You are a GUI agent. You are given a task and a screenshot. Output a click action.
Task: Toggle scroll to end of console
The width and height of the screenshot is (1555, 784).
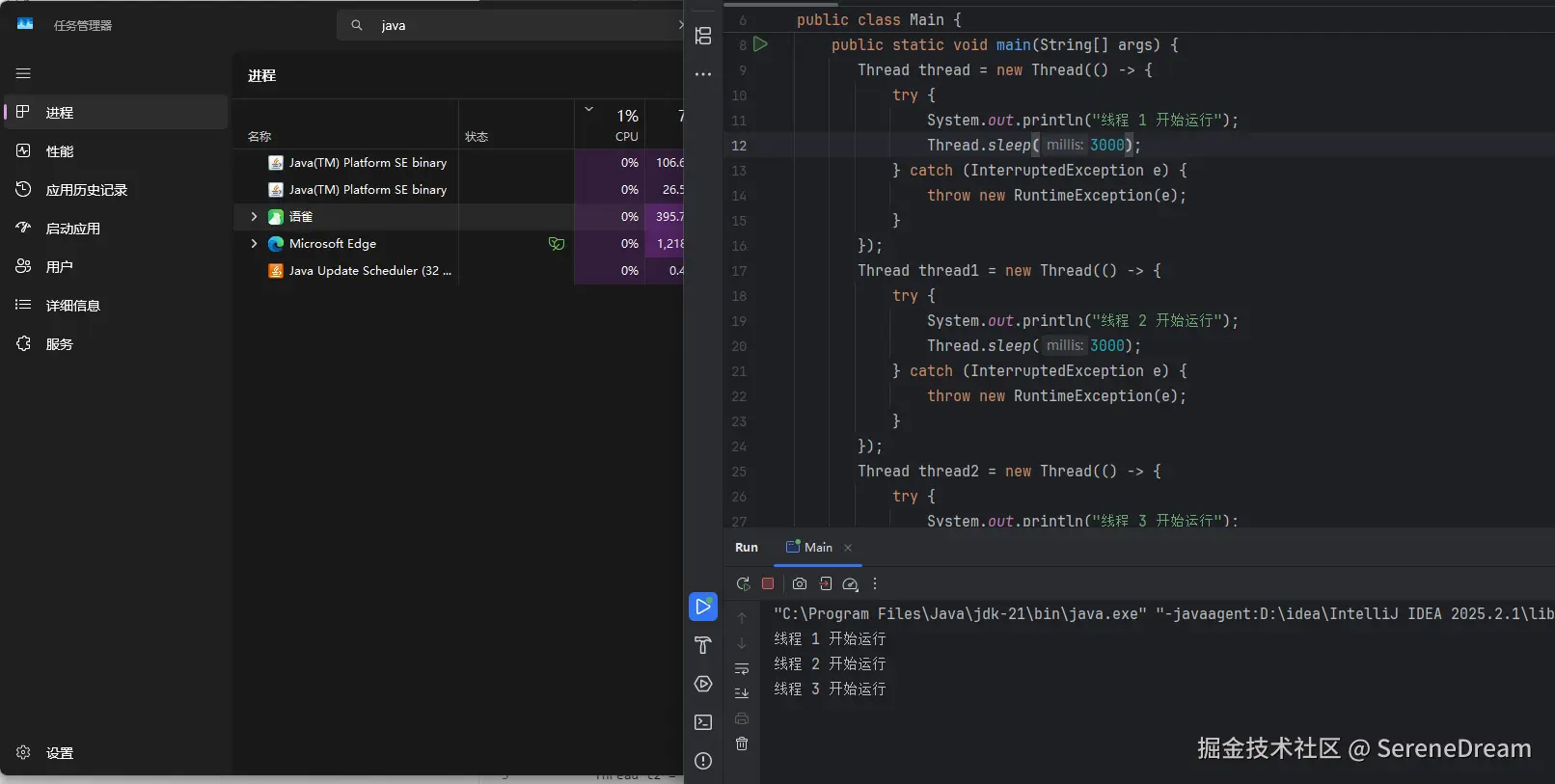pos(742,693)
